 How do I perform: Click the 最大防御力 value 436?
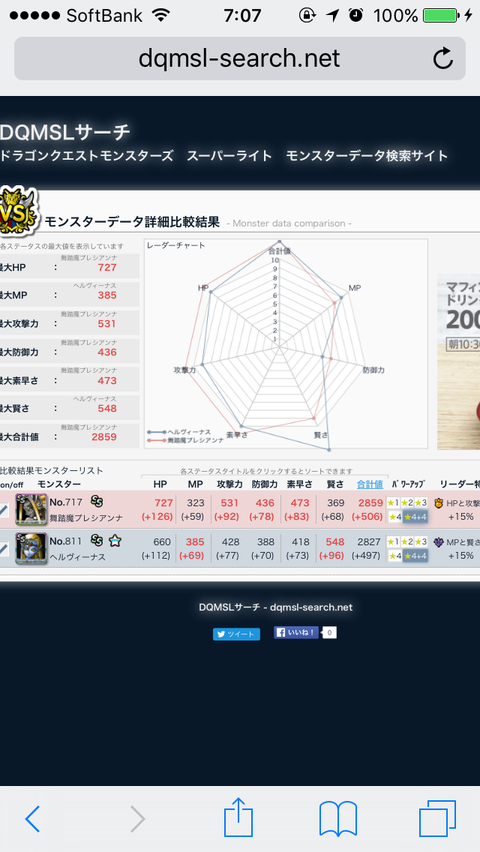pos(107,352)
